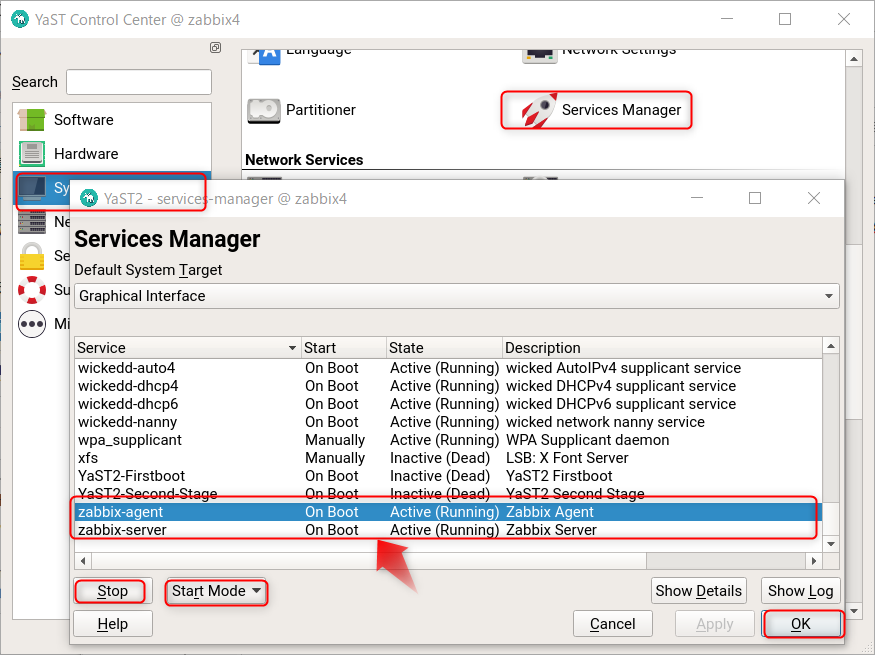Viewport: 875px width, 655px height.
Task: Select the YaST2-Second-Stage service row
Action: tap(449, 494)
